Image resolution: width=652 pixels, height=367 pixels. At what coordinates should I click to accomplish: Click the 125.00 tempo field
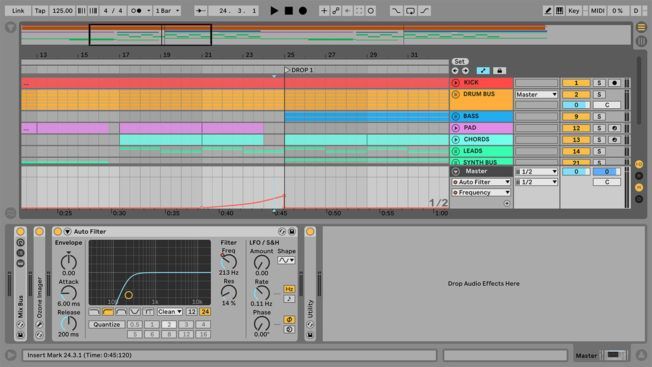click(x=62, y=11)
